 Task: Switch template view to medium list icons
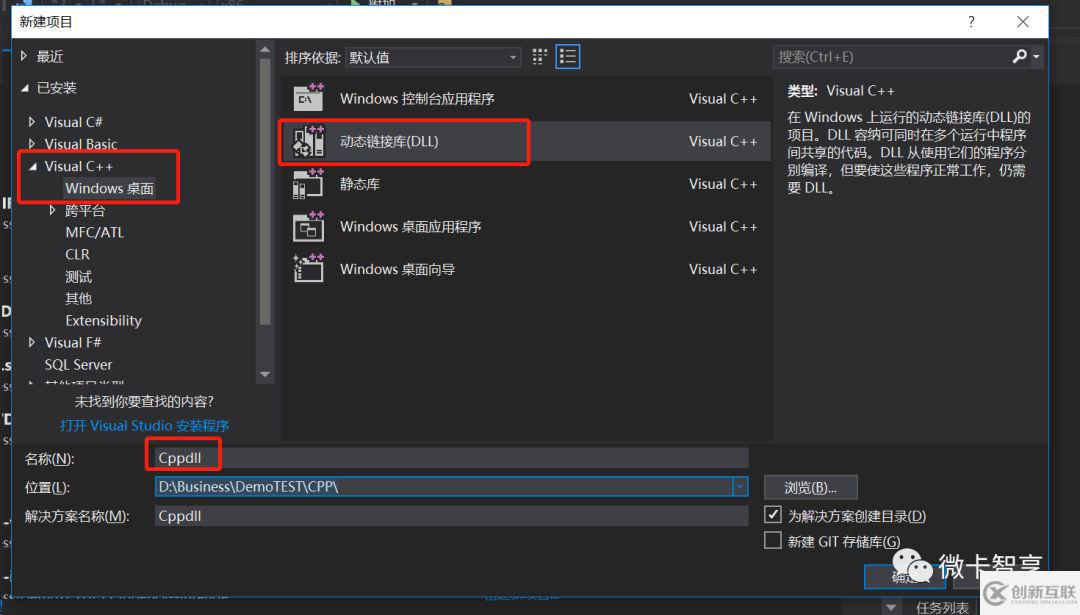[568, 56]
